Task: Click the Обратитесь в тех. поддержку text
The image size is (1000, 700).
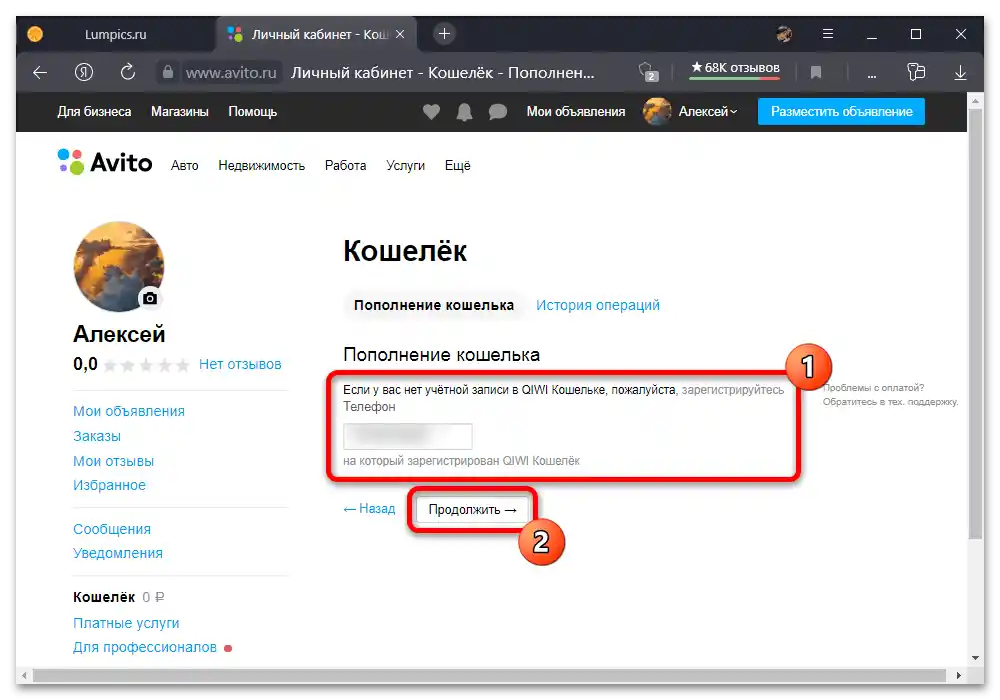Action: pyautogui.click(x=890, y=402)
